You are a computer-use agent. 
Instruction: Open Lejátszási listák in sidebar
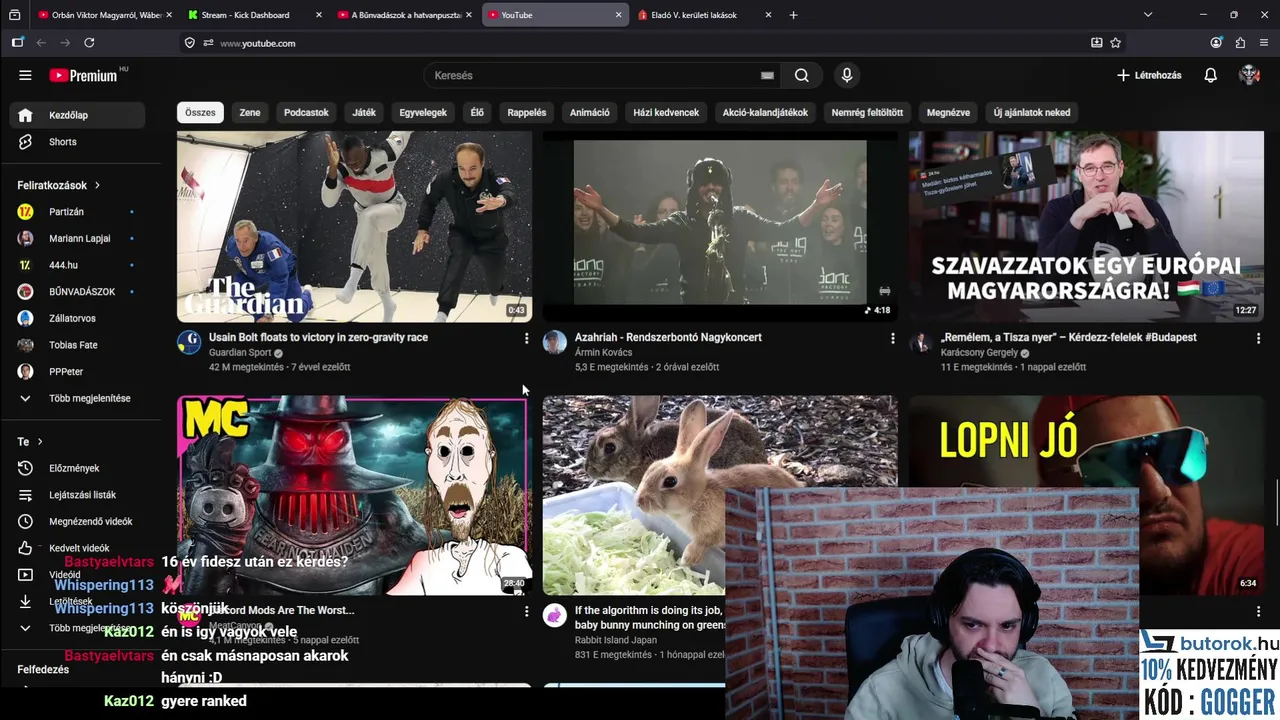77,495
